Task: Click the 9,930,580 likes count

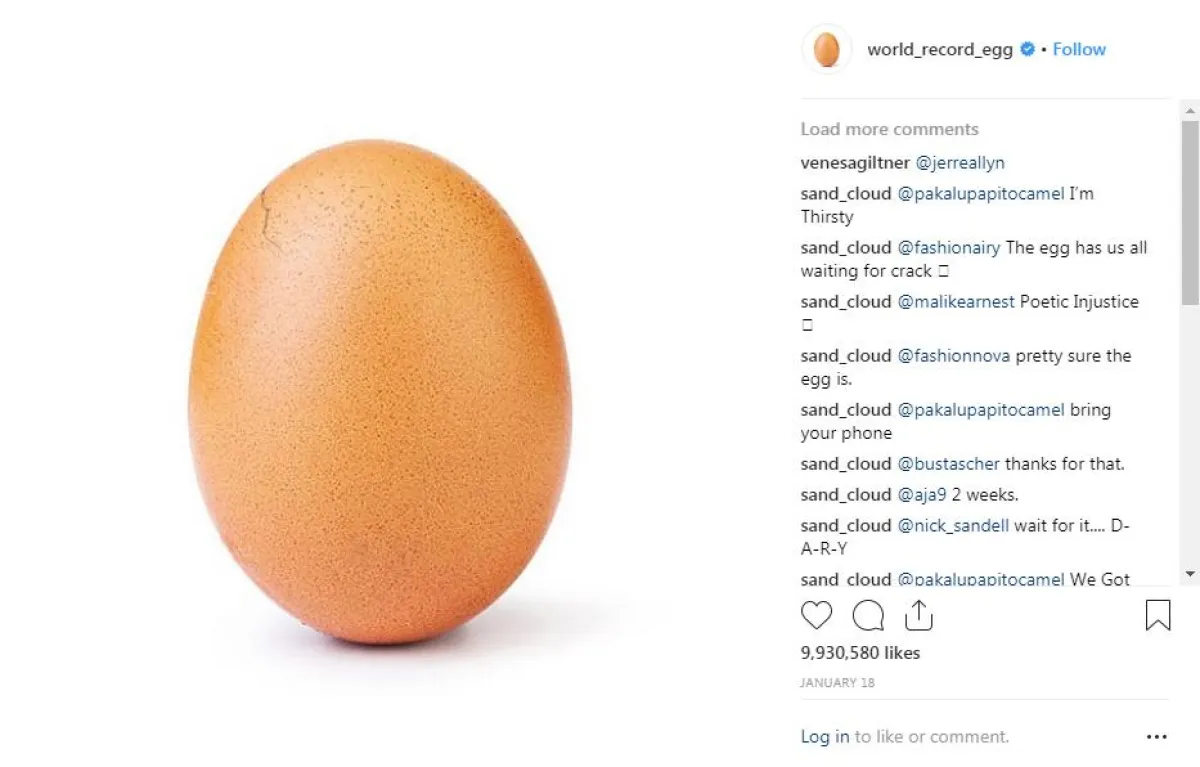Action: coord(860,653)
